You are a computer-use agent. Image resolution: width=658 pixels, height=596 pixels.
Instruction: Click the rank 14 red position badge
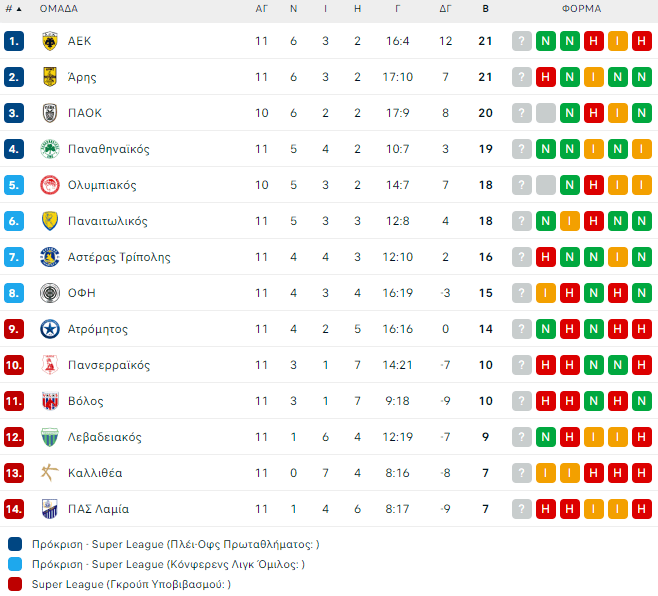tap(14, 509)
